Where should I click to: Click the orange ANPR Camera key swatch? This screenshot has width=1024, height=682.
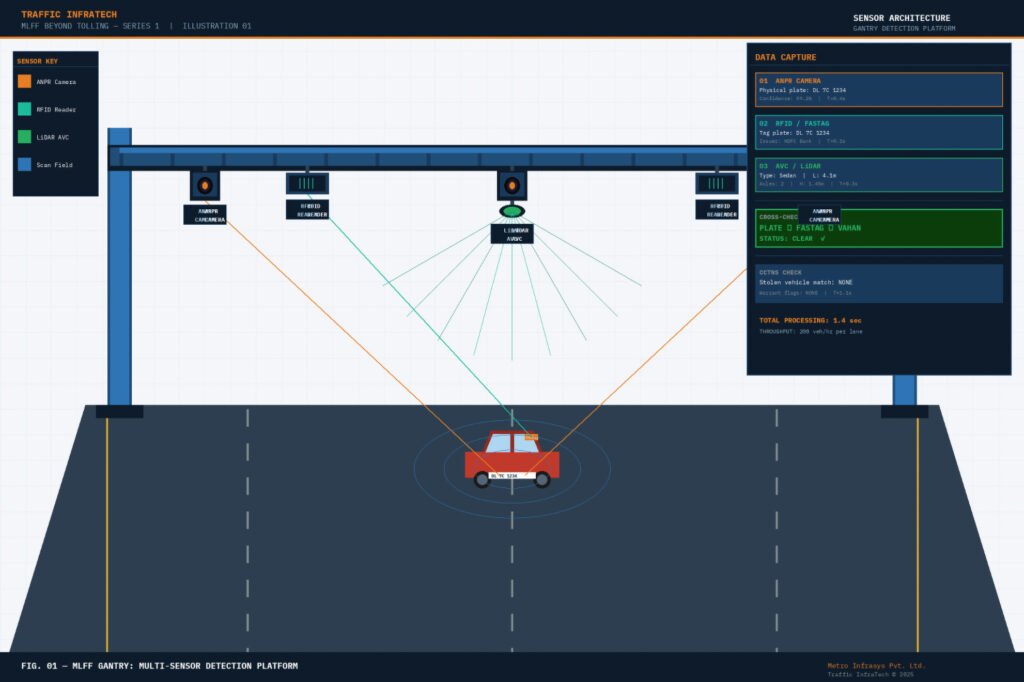(25, 81)
